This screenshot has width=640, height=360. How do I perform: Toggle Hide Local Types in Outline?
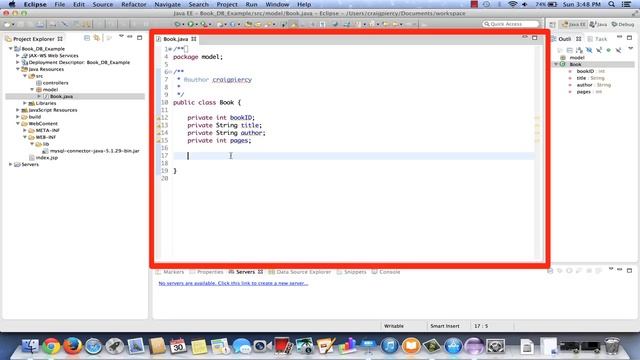tap(618, 50)
